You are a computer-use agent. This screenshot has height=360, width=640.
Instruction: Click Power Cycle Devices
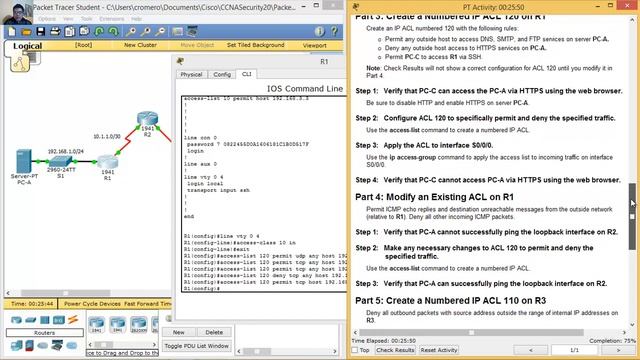pyautogui.click(x=92, y=304)
